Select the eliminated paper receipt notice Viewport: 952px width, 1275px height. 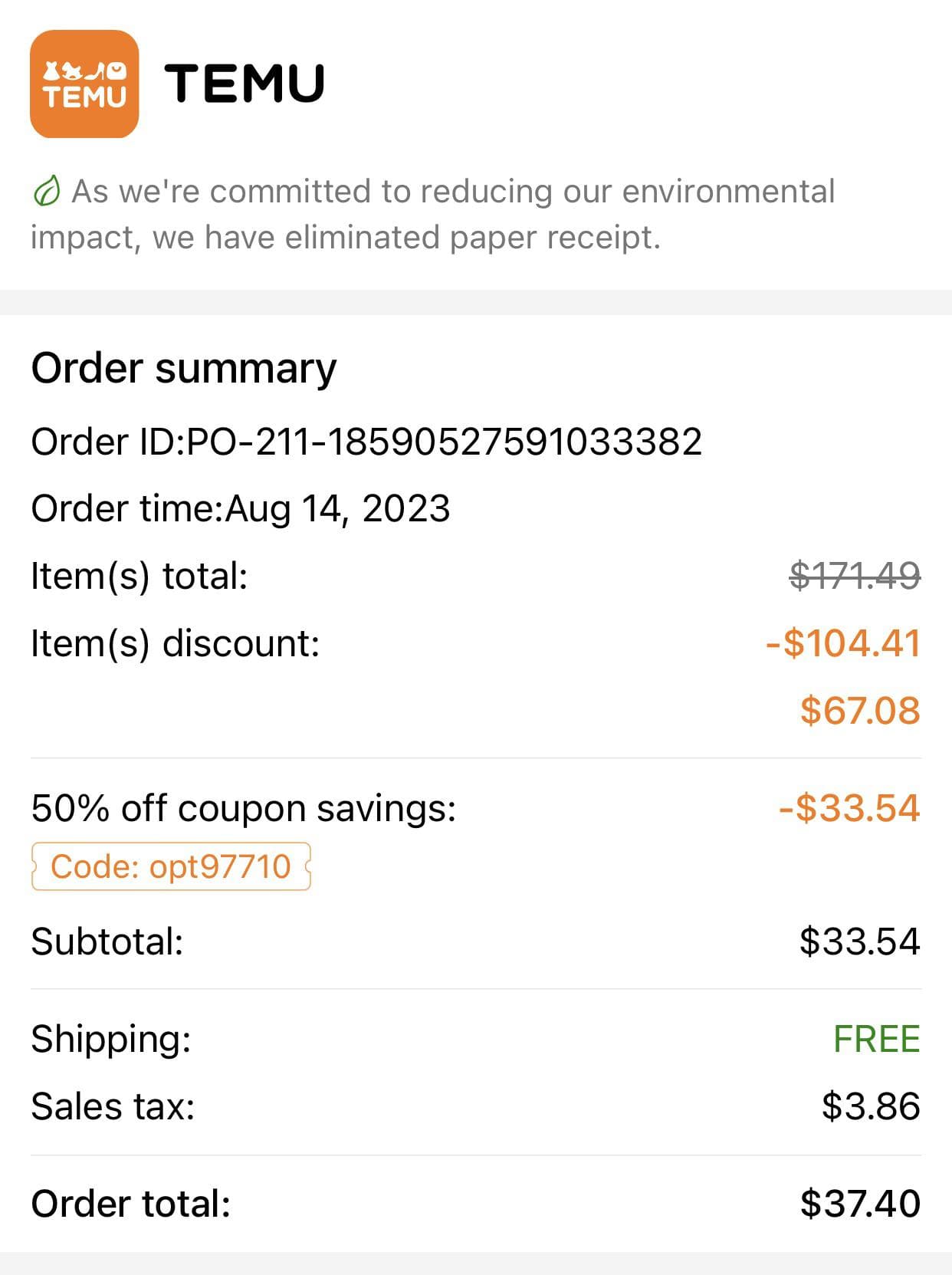433,214
